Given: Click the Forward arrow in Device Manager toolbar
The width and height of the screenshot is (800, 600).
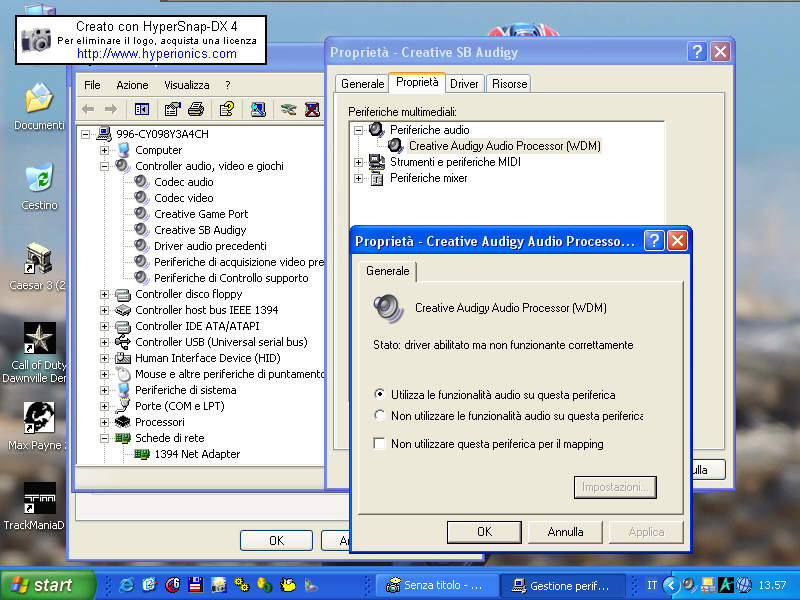Looking at the screenshot, I should 111,109.
